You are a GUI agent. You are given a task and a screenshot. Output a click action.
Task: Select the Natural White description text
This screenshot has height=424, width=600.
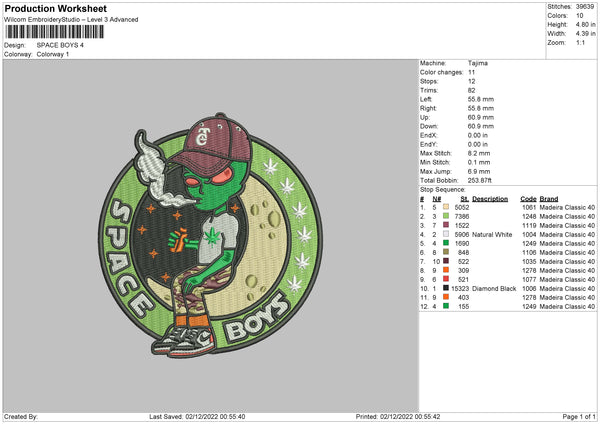[492, 234]
